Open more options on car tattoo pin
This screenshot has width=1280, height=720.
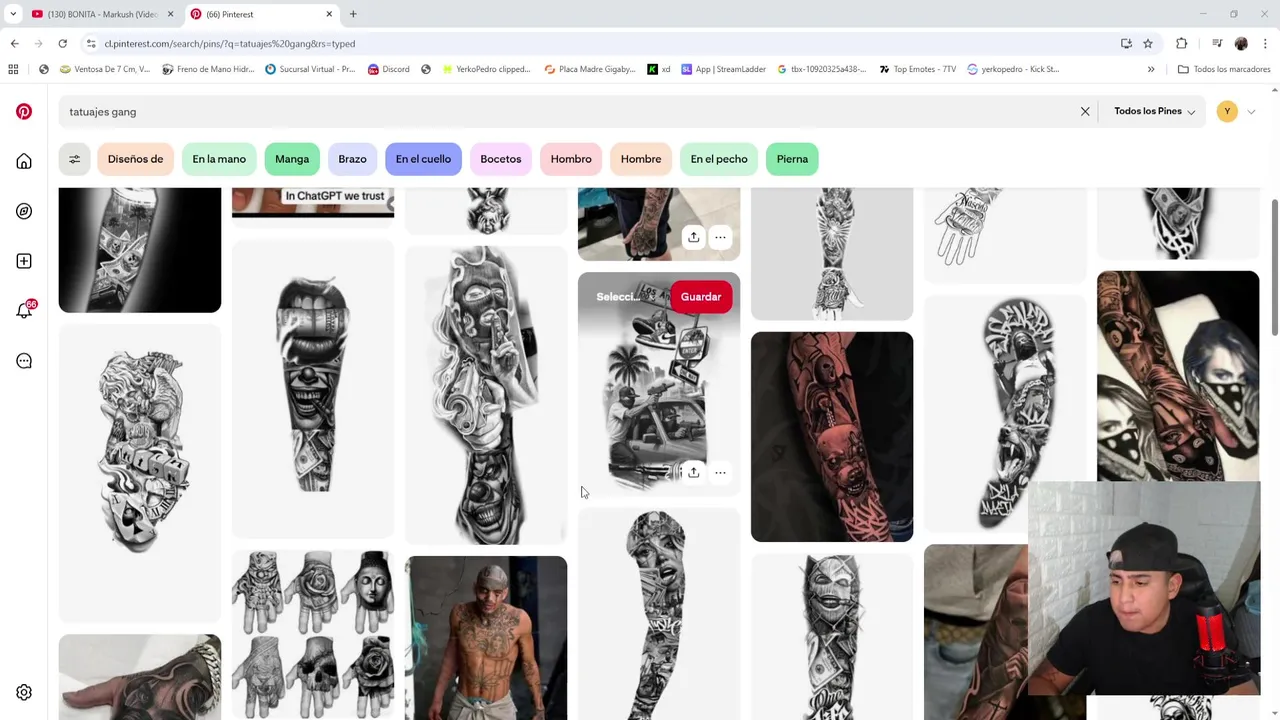[x=720, y=472]
